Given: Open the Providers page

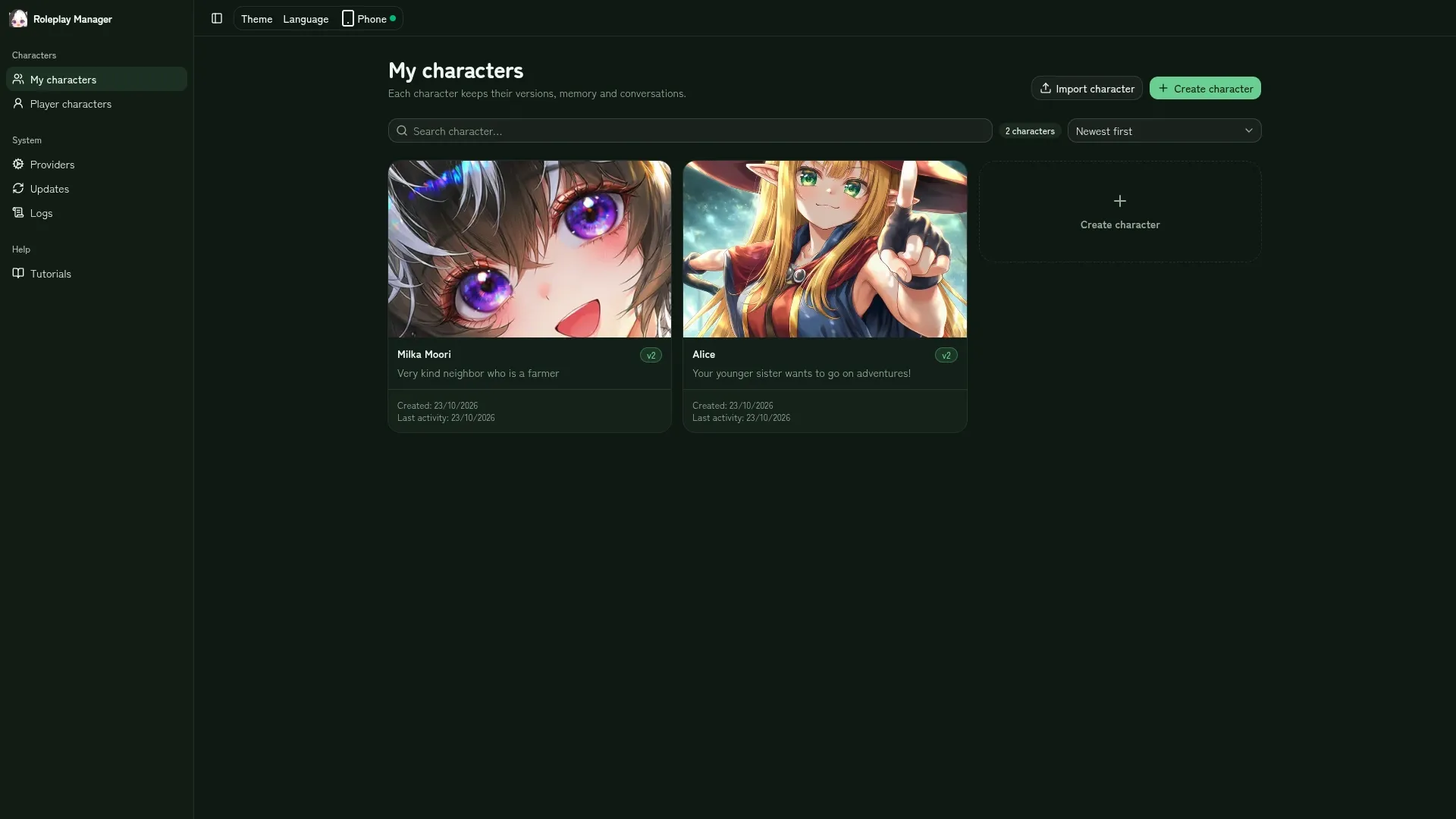Looking at the screenshot, I should [x=96, y=164].
